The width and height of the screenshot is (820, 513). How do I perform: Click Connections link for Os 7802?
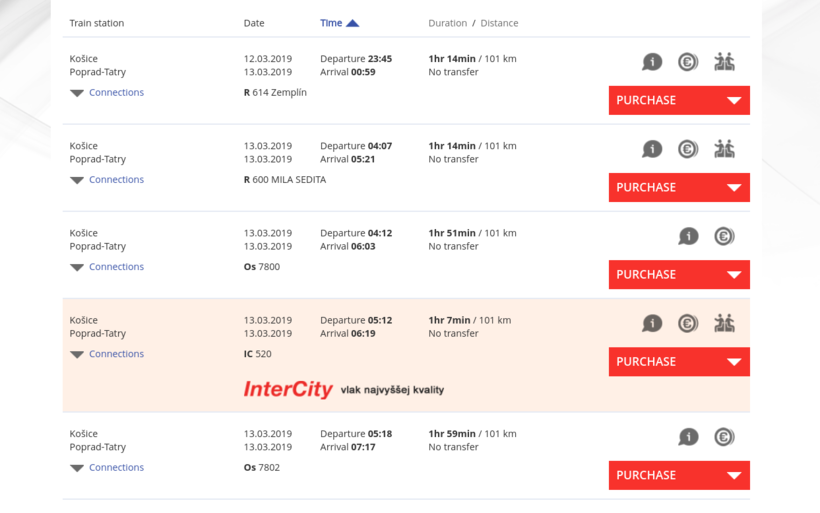coord(116,468)
